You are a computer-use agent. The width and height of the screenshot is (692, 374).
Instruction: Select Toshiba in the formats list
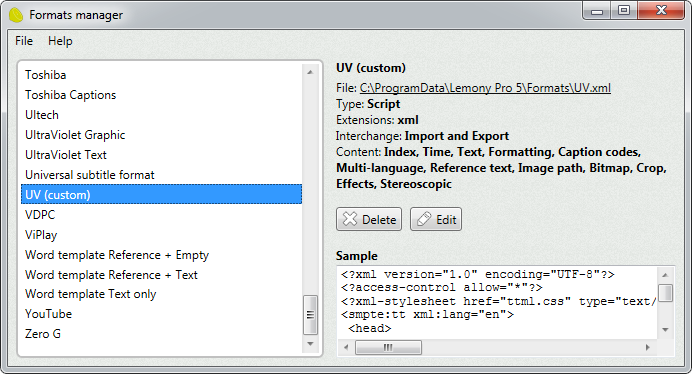pyautogui.click(x=162, y=75)
